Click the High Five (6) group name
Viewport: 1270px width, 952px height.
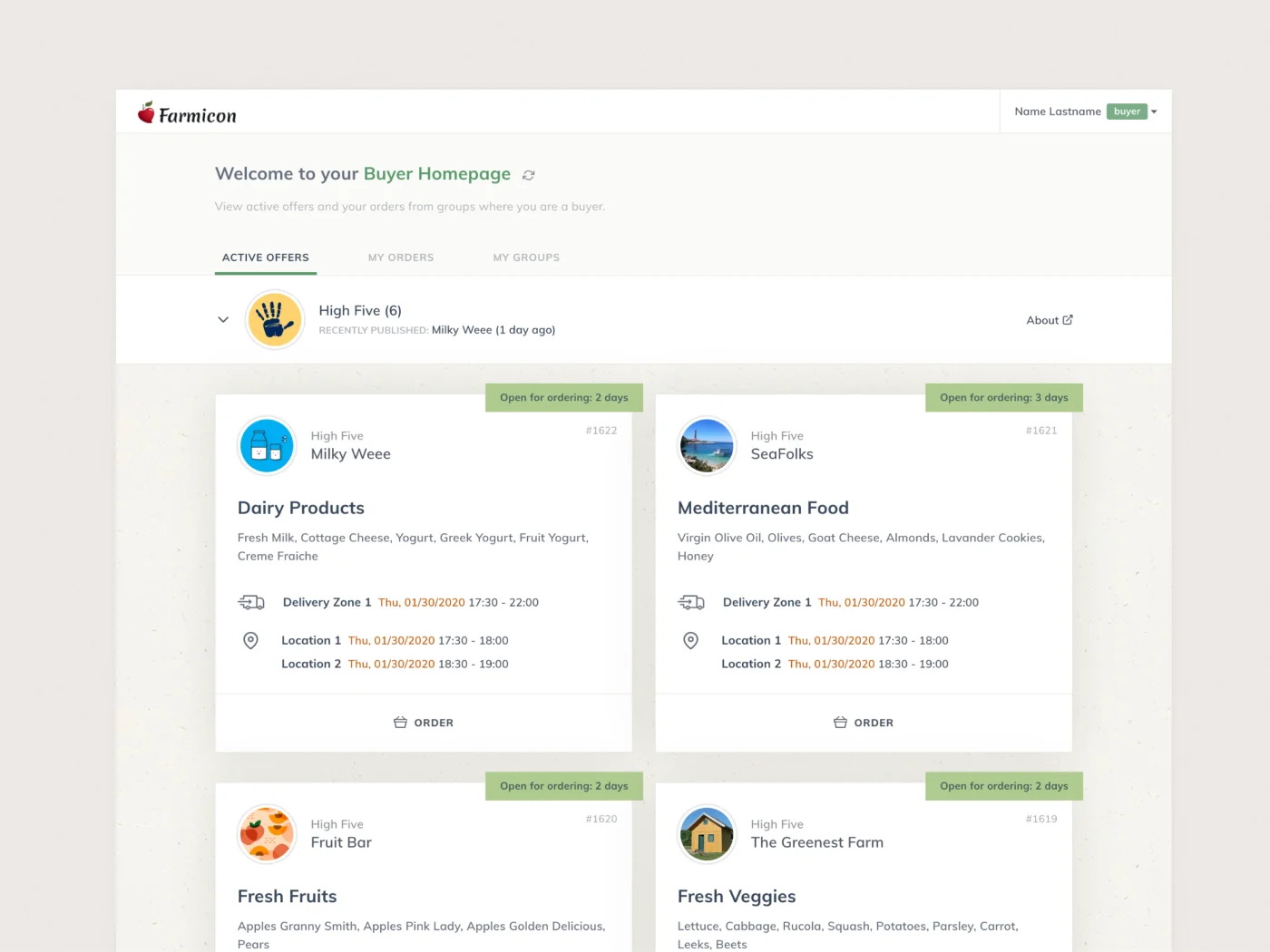point(360,310)
